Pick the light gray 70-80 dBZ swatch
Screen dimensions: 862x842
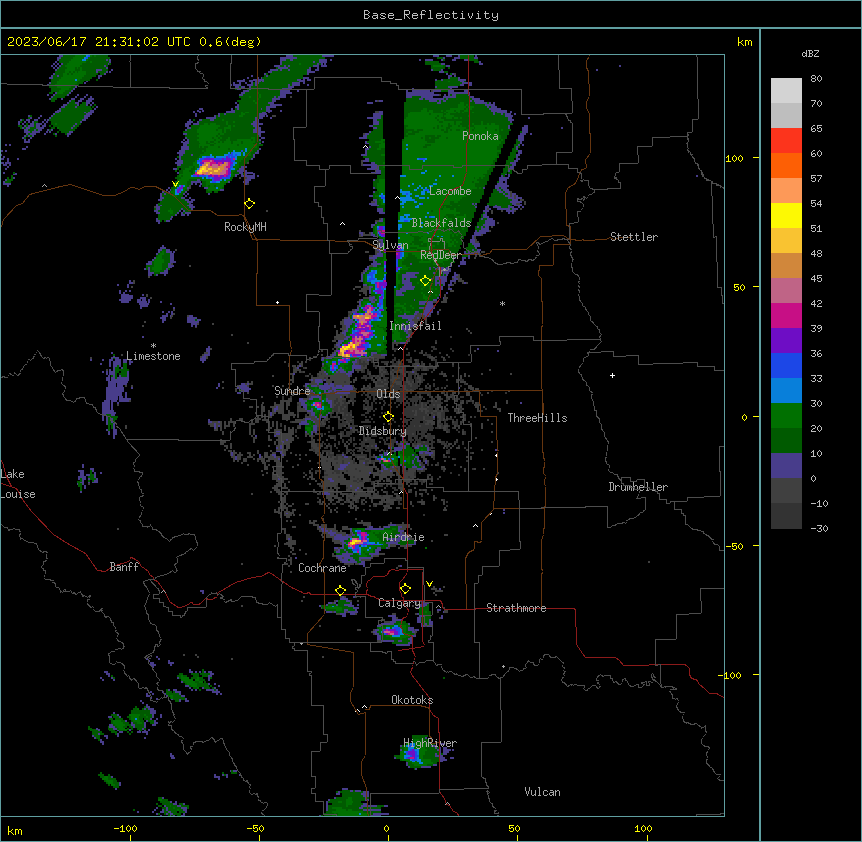tap(786, 91)
